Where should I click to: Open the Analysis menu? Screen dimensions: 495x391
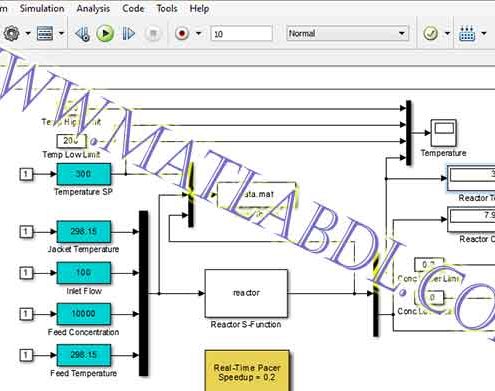click(x=93, y=8)
